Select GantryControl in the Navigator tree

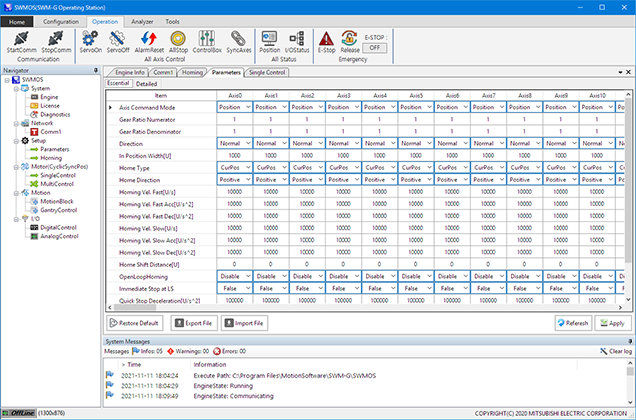pos(59,208)
